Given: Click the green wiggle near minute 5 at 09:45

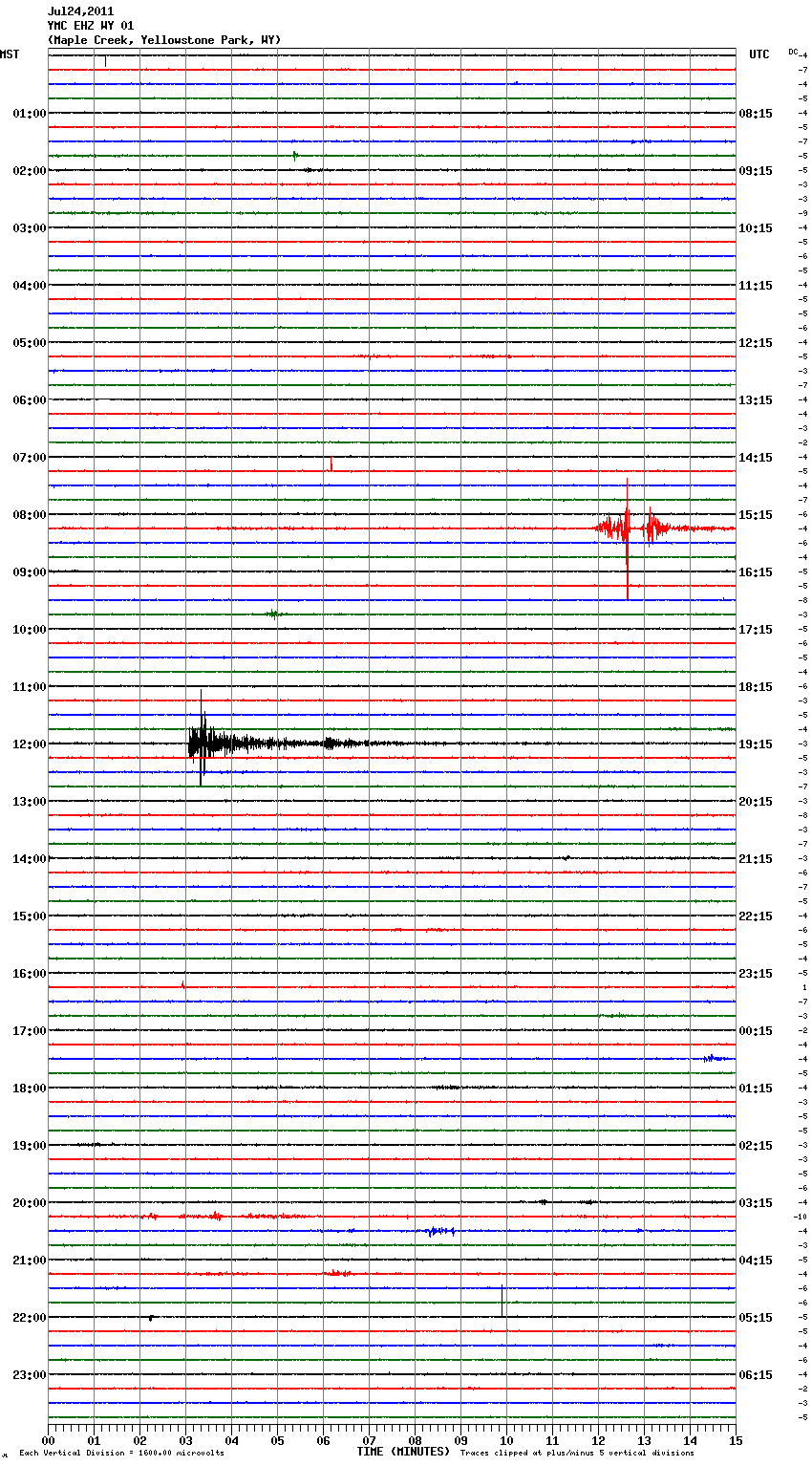Looking at the screenshot, I should (275, 614).
